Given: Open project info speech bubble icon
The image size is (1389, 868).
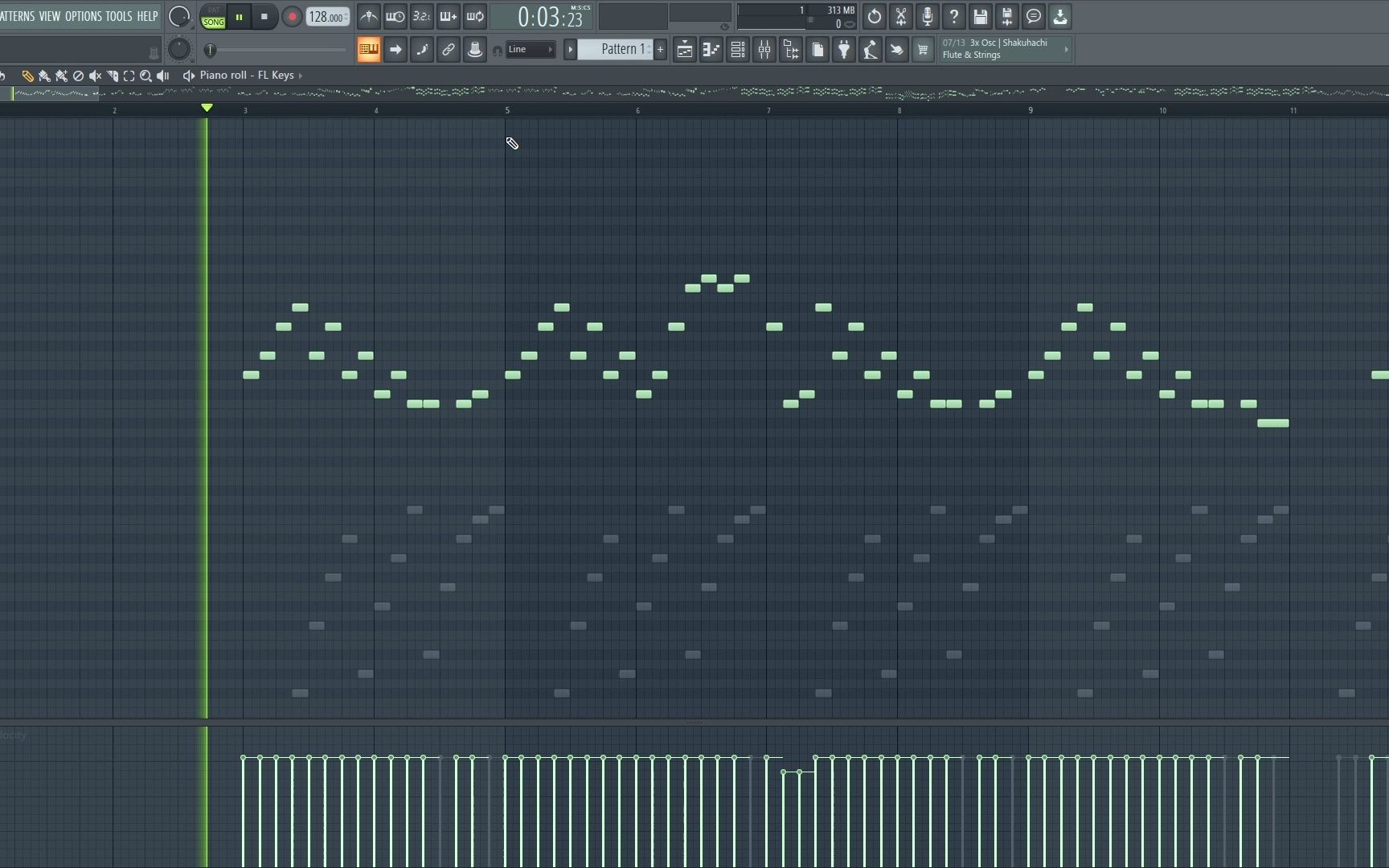Looking at the screenshot, I should pyautogui.click(x=1034, y=16).
